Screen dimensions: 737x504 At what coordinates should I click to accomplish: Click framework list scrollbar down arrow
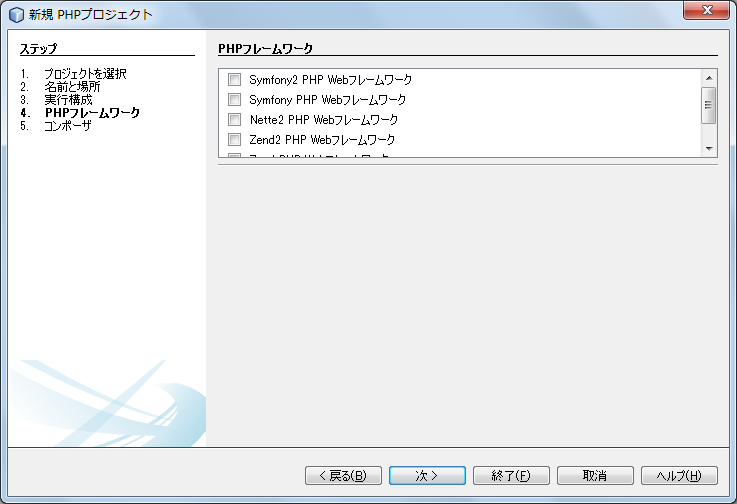[709, 149]
